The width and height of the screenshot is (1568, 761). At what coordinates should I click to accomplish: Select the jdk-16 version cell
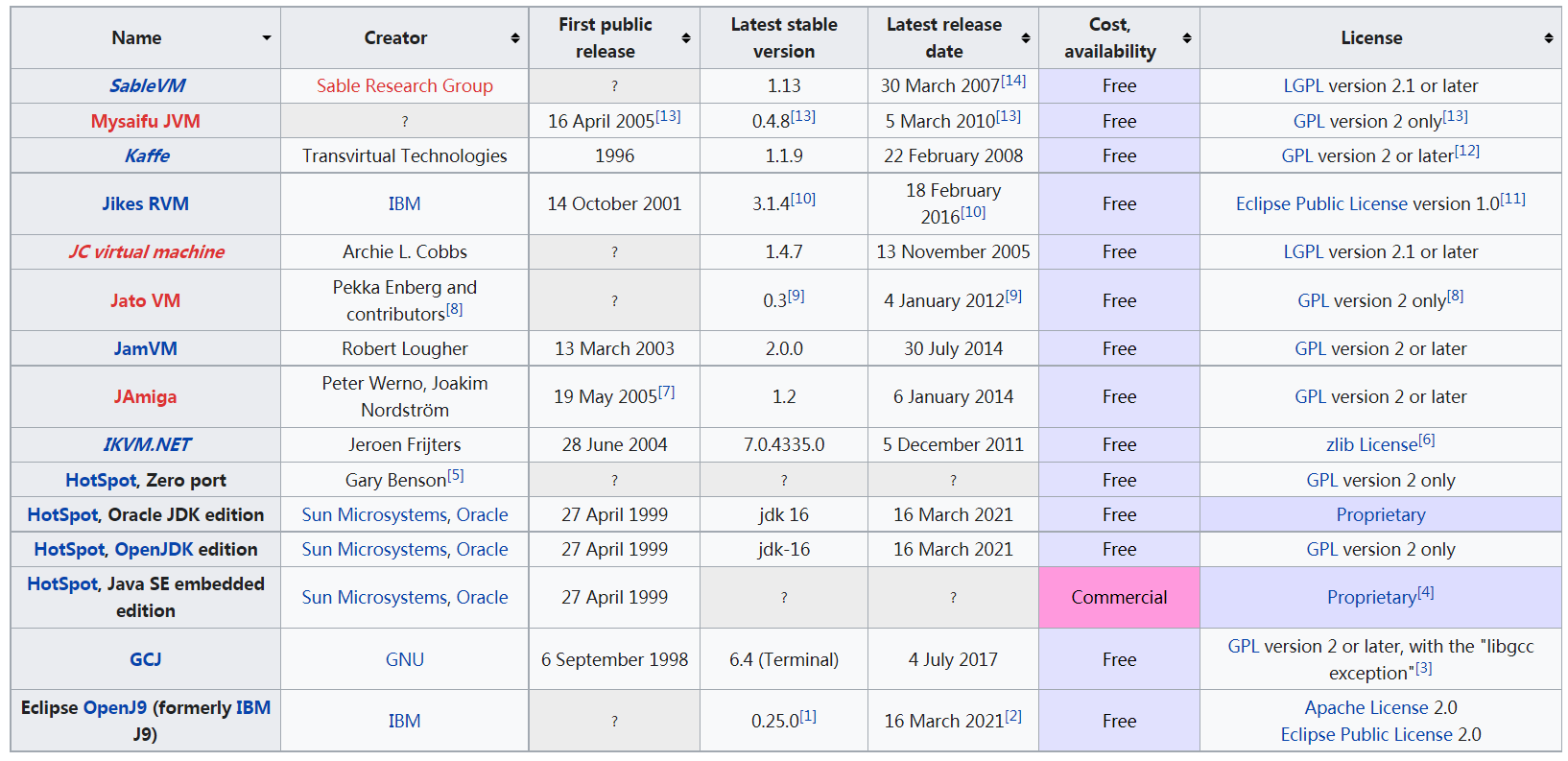click(x=784, y=549)
